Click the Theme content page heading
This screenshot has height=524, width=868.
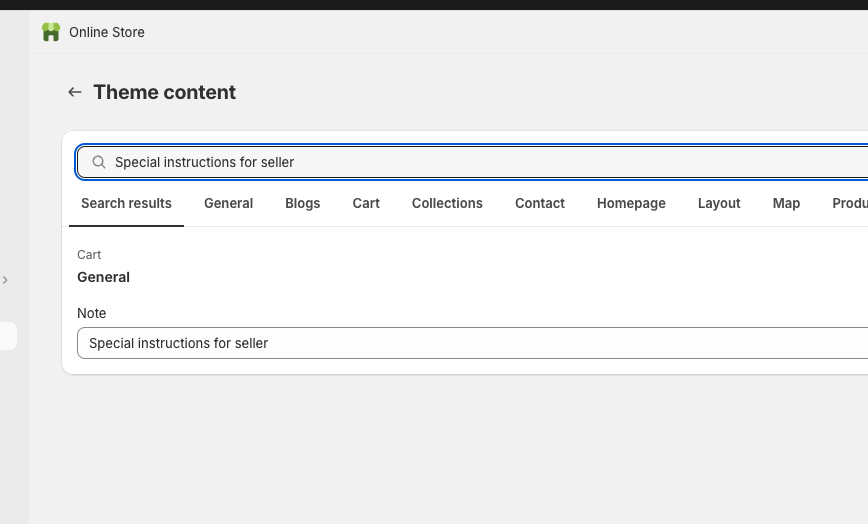pos(165,92)
